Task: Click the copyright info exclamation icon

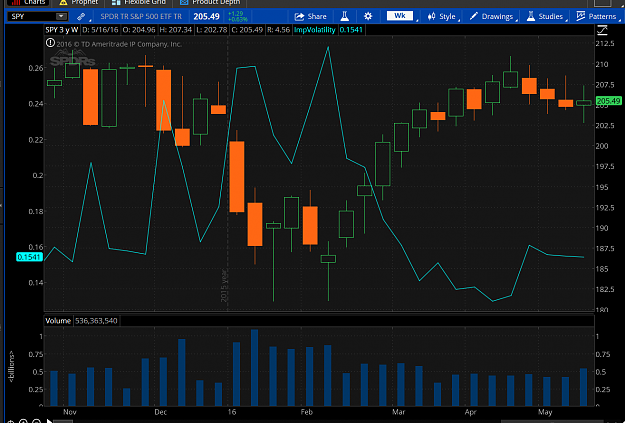Action: coord(50,43)
